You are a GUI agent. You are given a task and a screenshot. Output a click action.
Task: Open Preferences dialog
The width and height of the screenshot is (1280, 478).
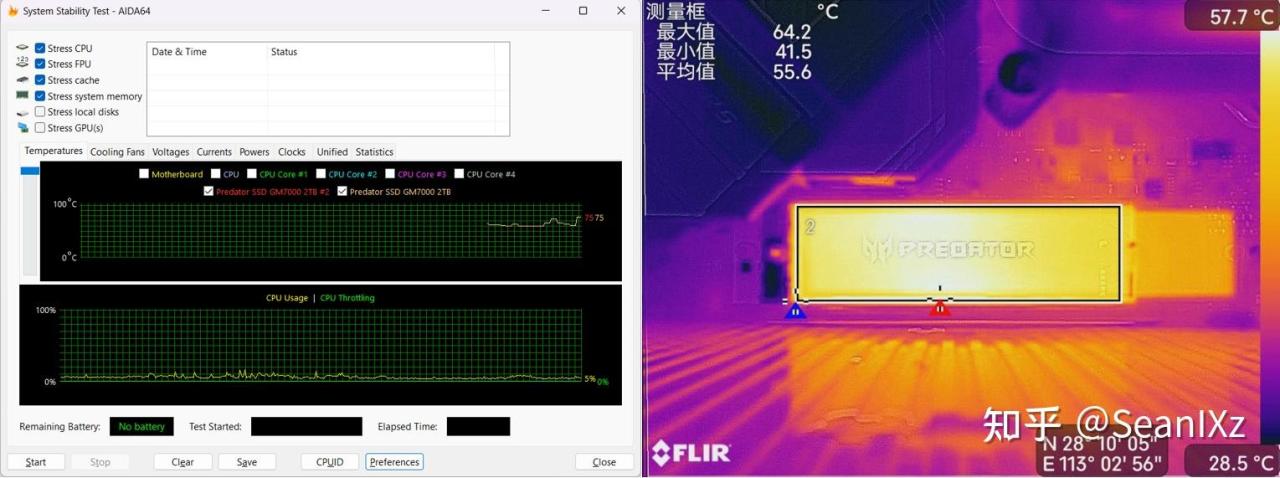(x=394, y=462)
